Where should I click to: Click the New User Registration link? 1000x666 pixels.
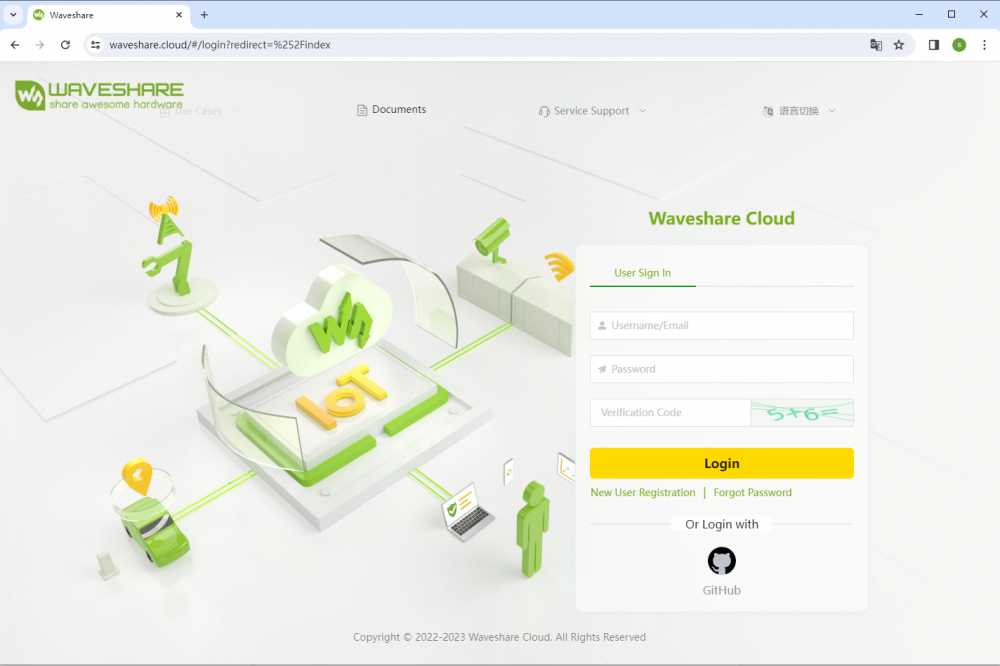643,493
